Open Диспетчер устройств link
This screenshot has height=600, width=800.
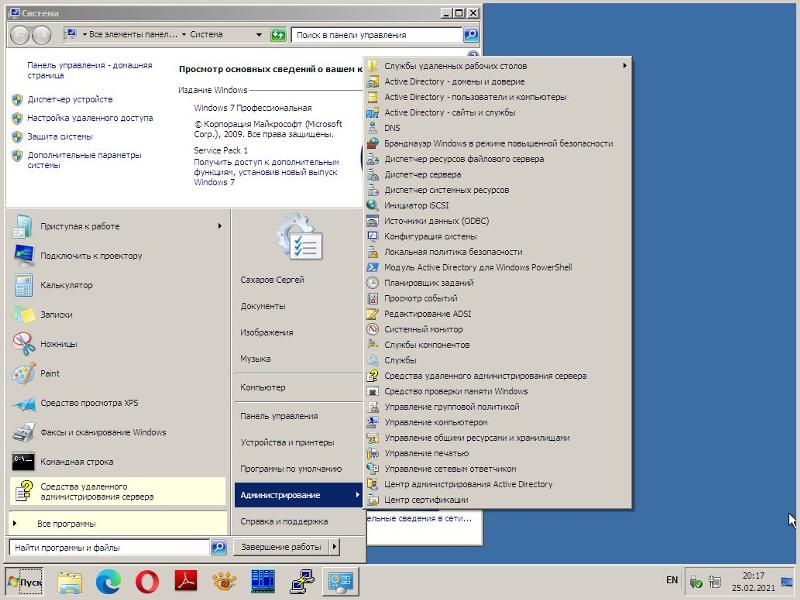pos(70,99)
